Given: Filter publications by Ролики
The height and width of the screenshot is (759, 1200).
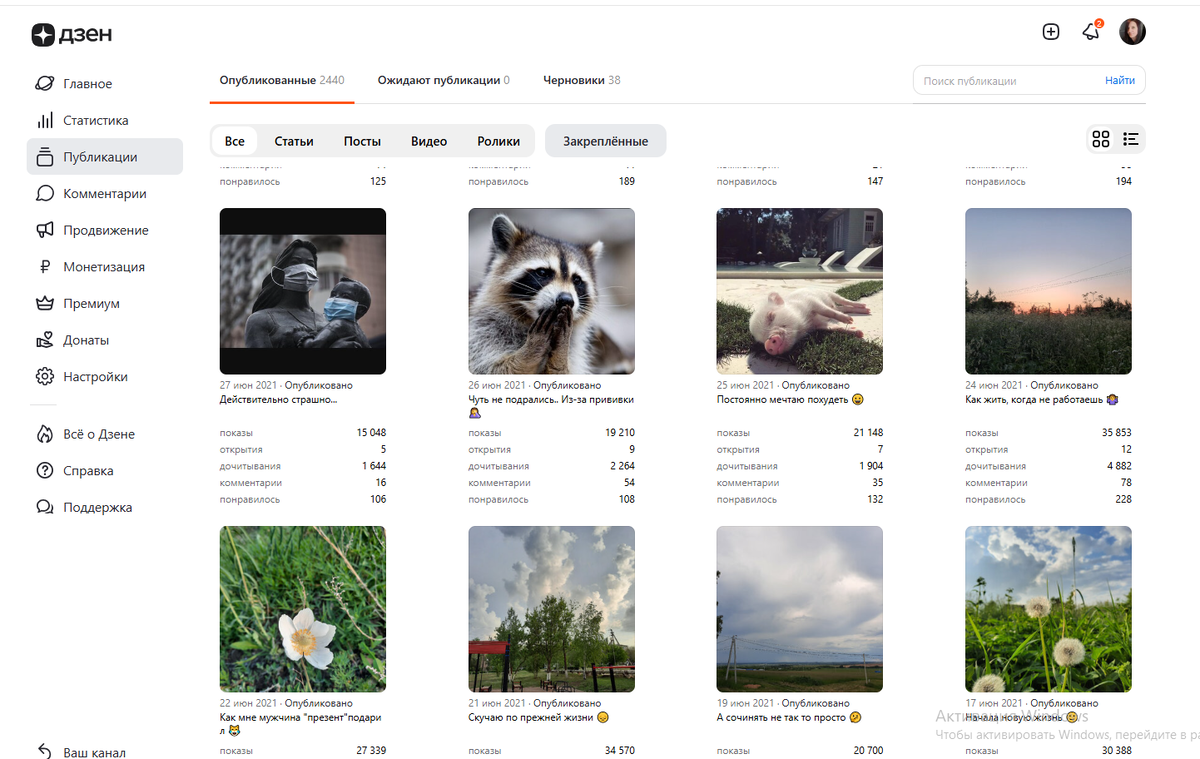Looking at the screenshot, I should (498, 141).
